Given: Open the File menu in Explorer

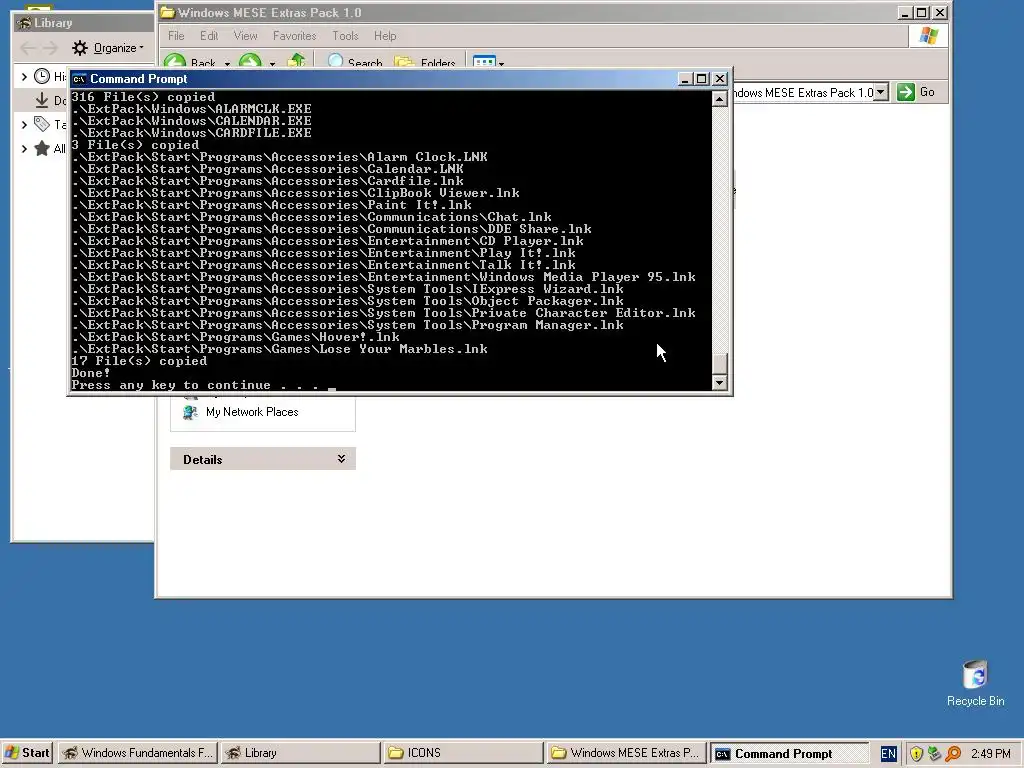Looking at the screenshot, I should coord(176,36).
